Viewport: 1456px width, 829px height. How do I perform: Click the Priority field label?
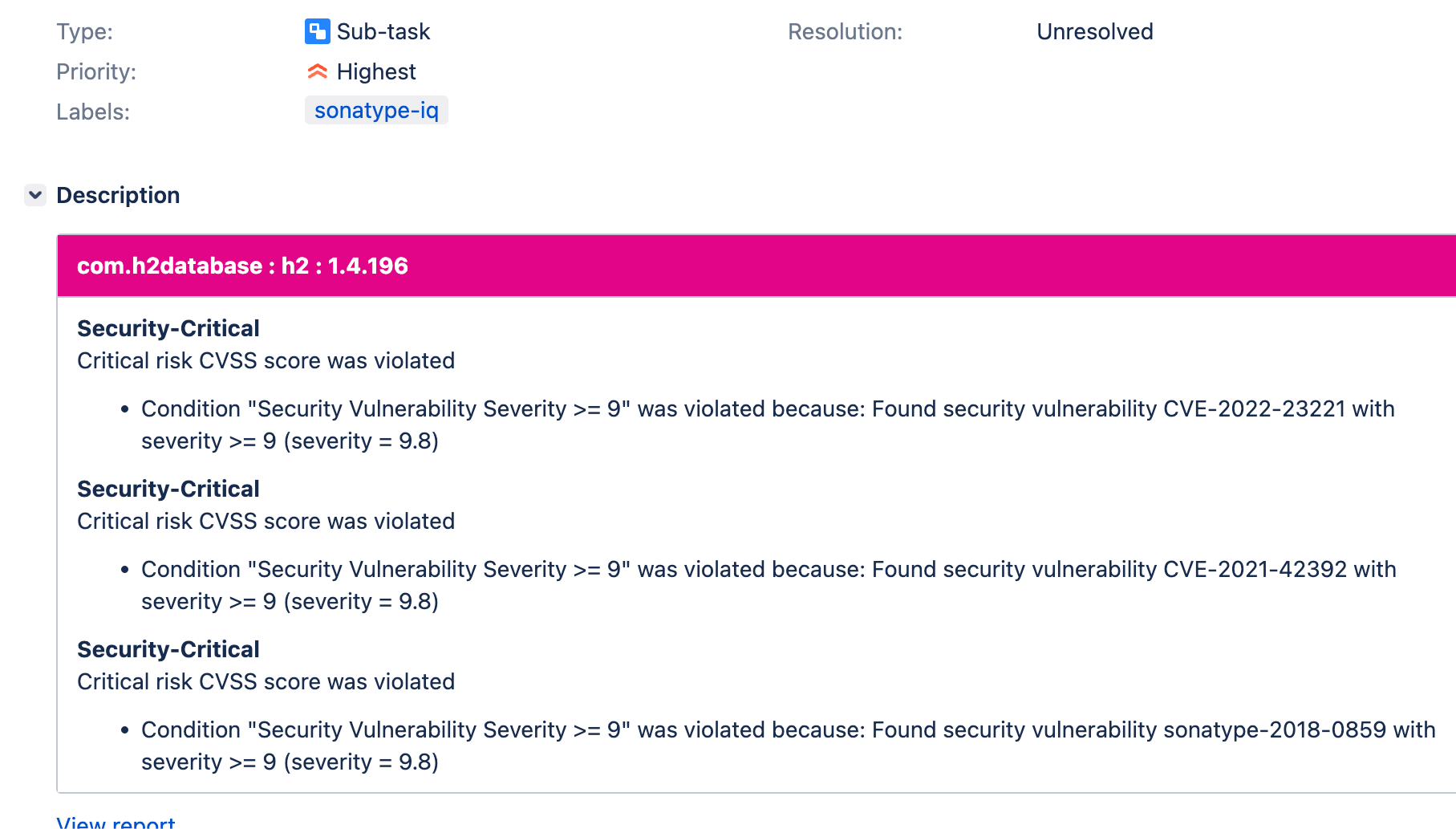click(96, 71)
